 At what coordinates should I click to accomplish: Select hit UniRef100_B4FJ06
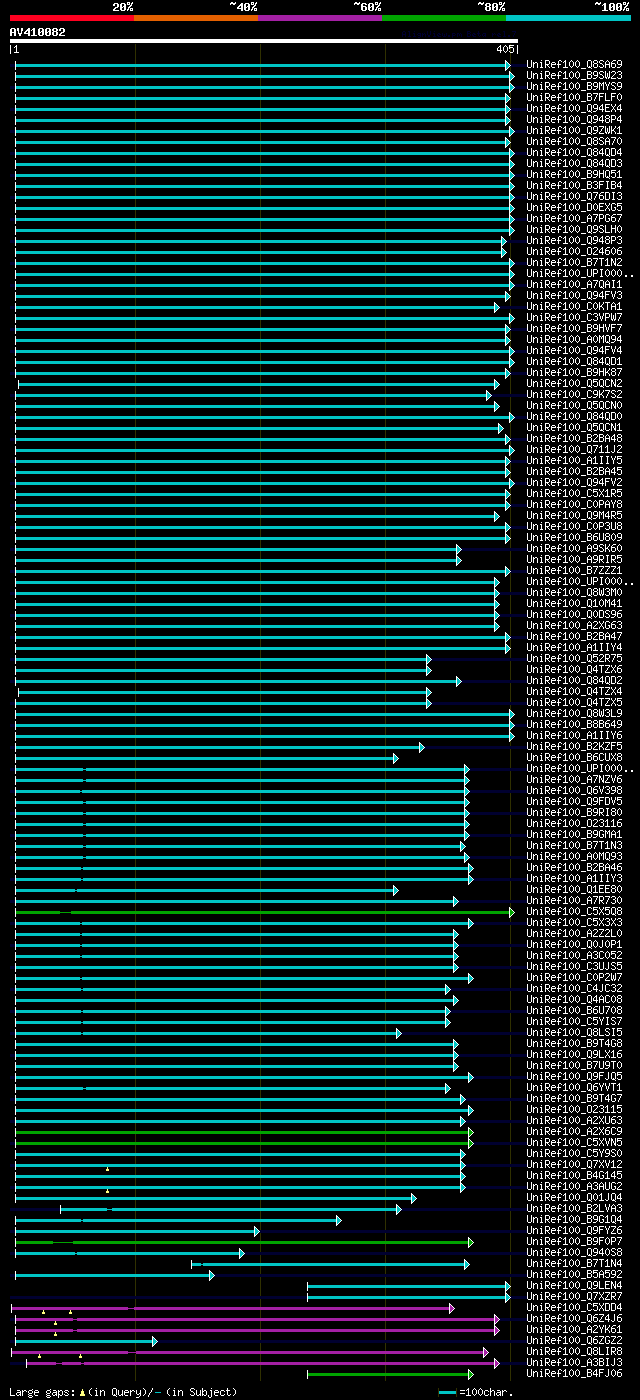[x=574, y=1374]
